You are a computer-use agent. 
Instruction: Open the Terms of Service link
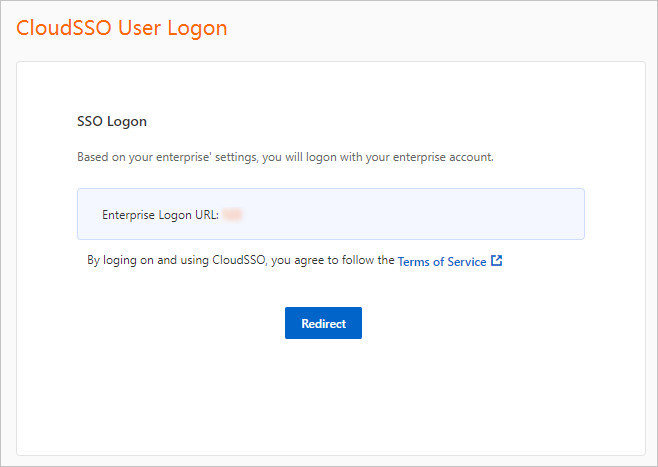click(x=441, y=262)
